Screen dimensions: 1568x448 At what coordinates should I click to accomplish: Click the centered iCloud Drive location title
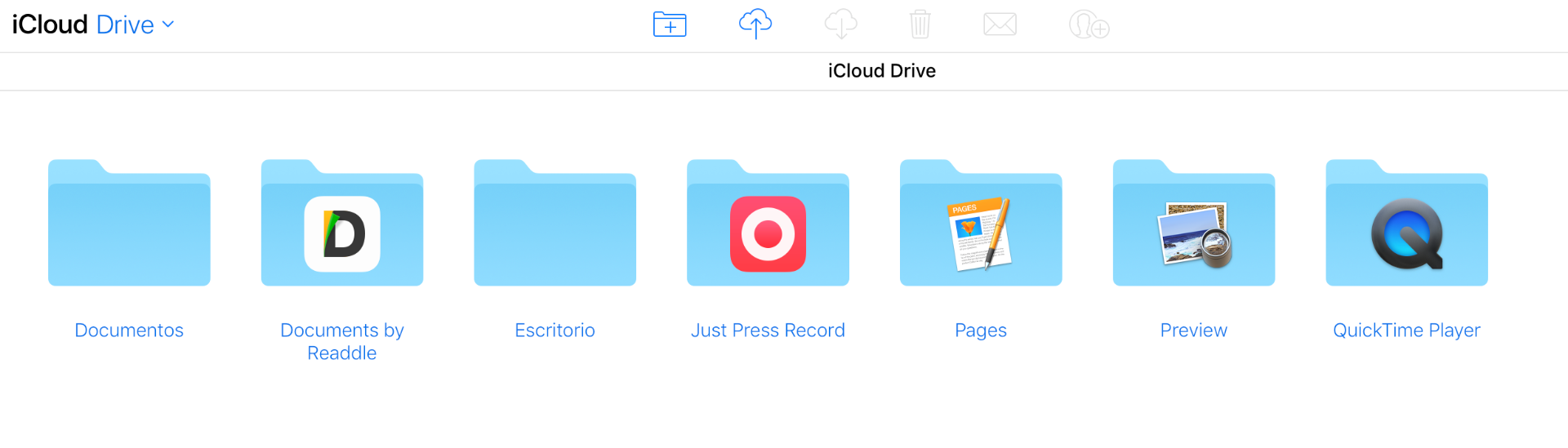coord(881,71)
